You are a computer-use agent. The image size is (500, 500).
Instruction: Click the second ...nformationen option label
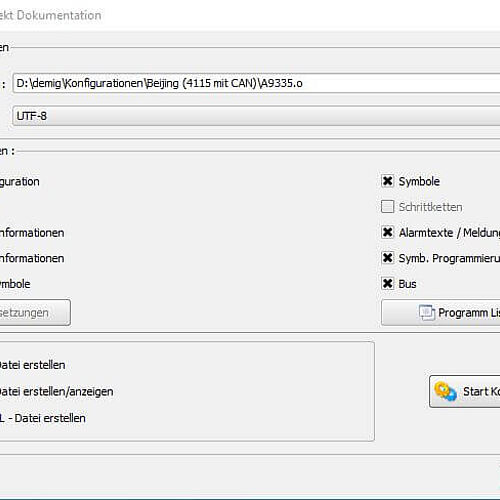pyautogui.click(x=32, y=258)
